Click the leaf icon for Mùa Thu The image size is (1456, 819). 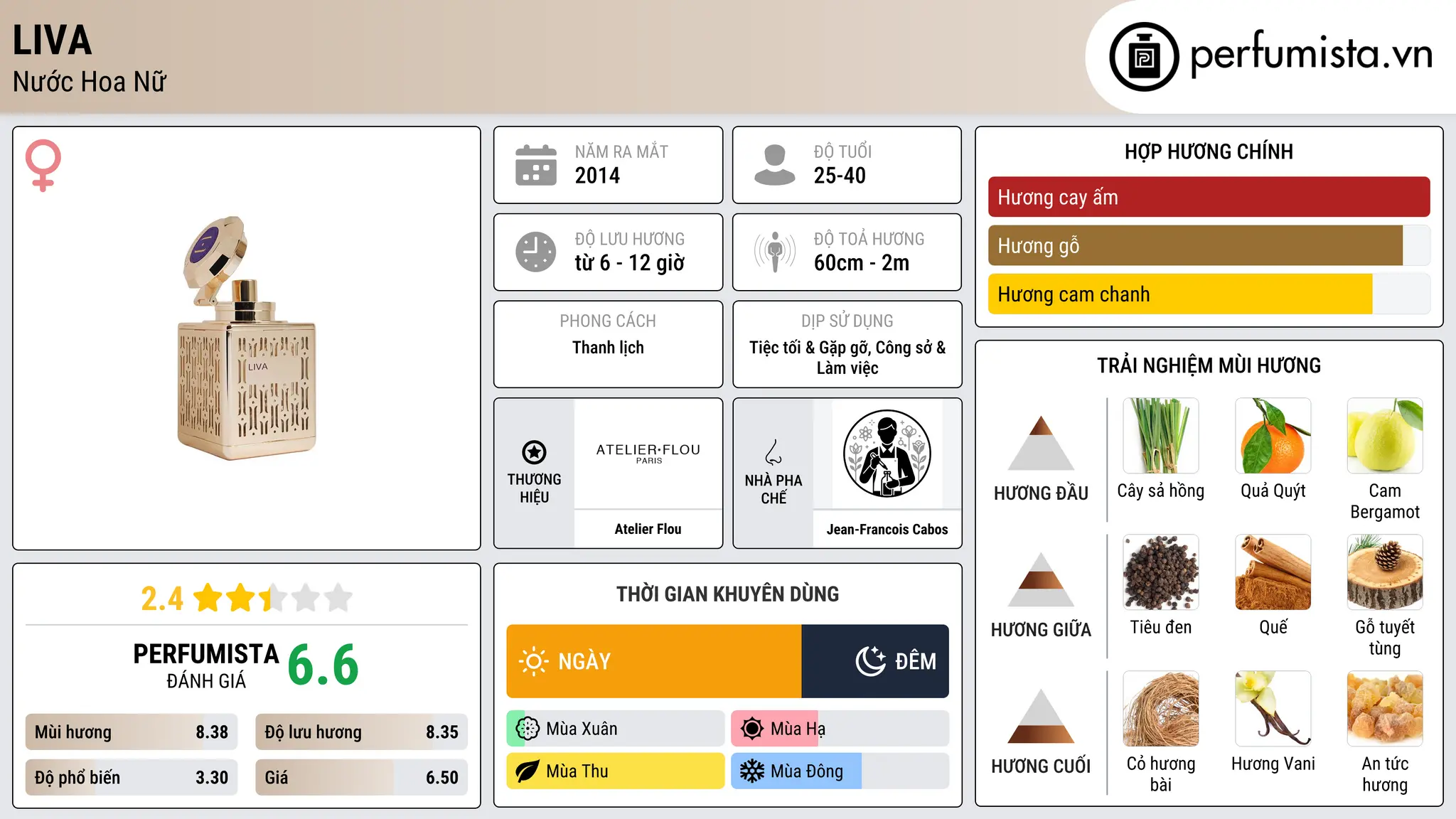click(528, 771)
